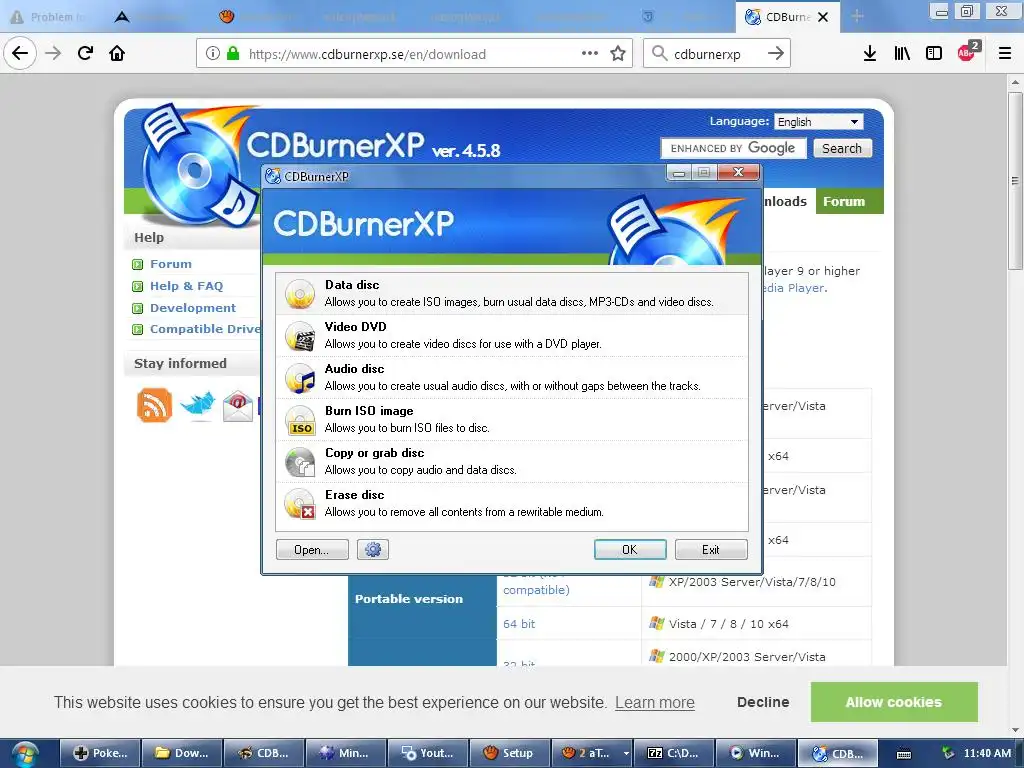Click the Google Search button

[842, 148]
